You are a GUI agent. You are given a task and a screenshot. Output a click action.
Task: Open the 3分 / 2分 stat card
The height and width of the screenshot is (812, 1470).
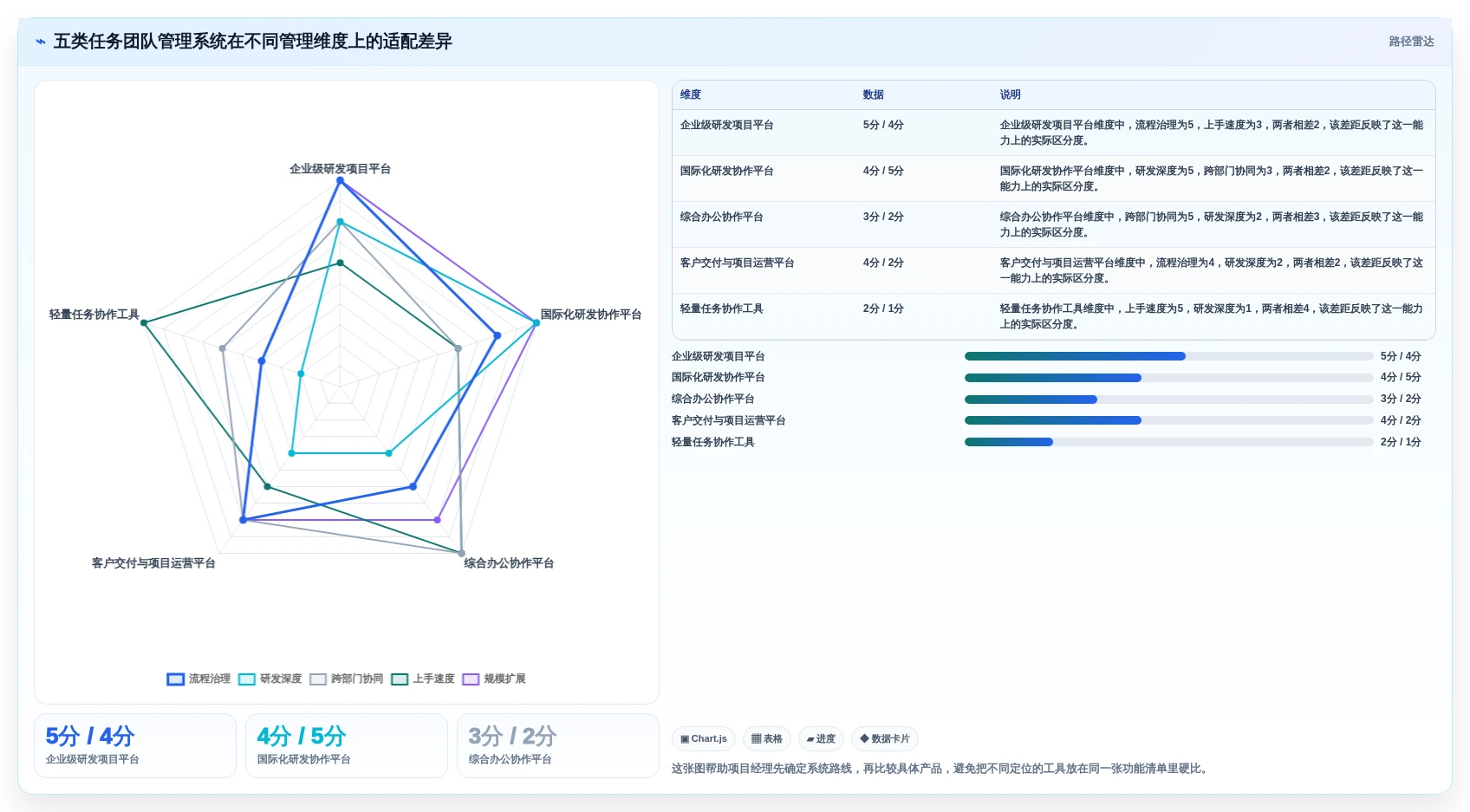click(558, 745)
